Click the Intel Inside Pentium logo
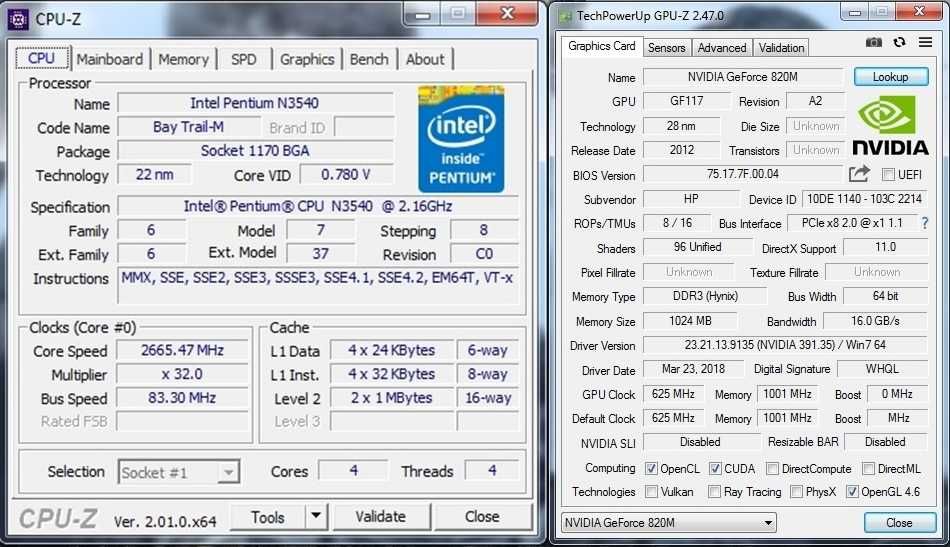Screen dimensions: 950x547 click(461, 139)
